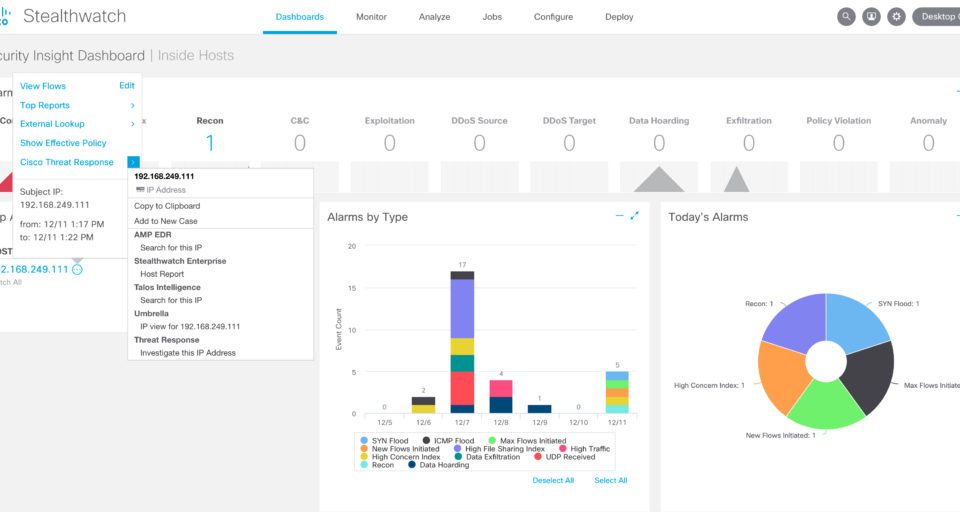The width and height of the screenshot is (960, 512).
Task: Click AMP EDR Search for this IP
Action: click(x=171, y=247)
